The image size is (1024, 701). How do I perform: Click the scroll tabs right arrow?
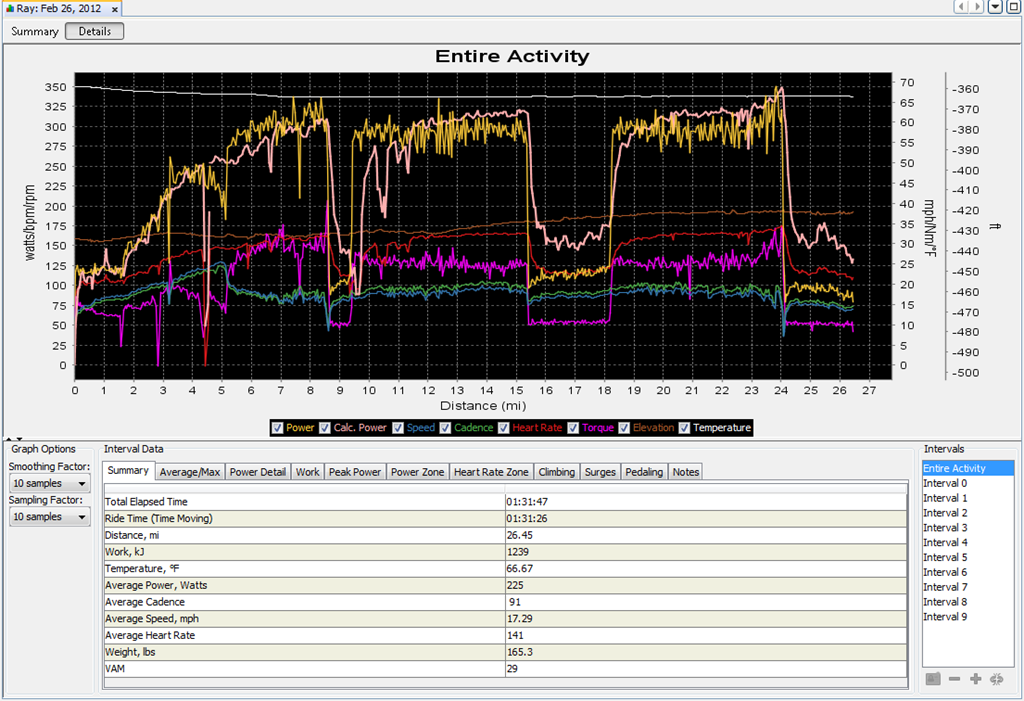tap(977, 7)
